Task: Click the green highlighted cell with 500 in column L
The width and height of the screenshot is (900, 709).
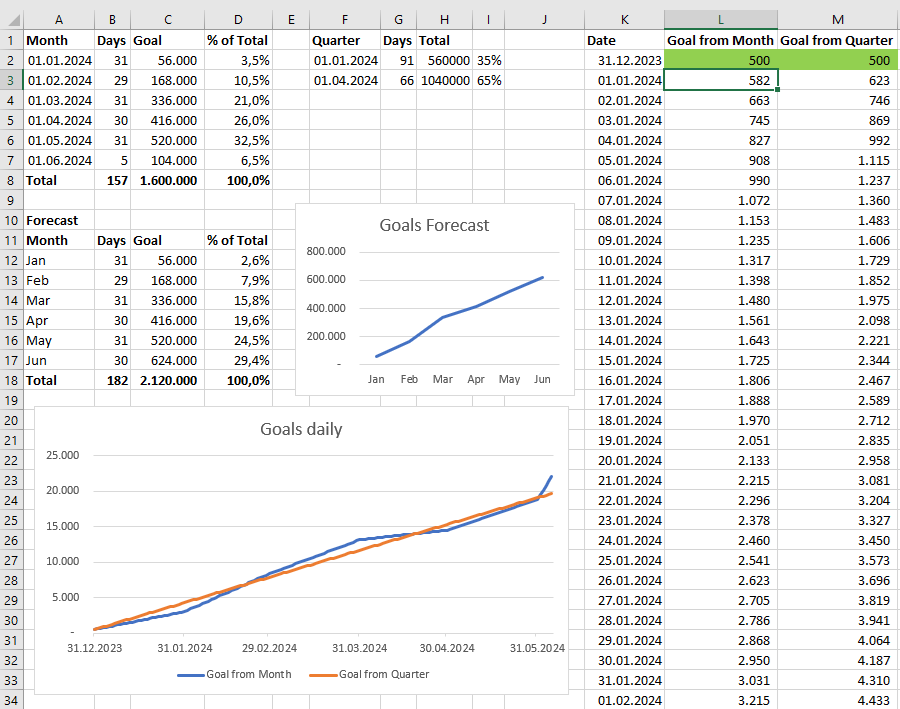Action: pyautogui.click(x=721, y=60)
